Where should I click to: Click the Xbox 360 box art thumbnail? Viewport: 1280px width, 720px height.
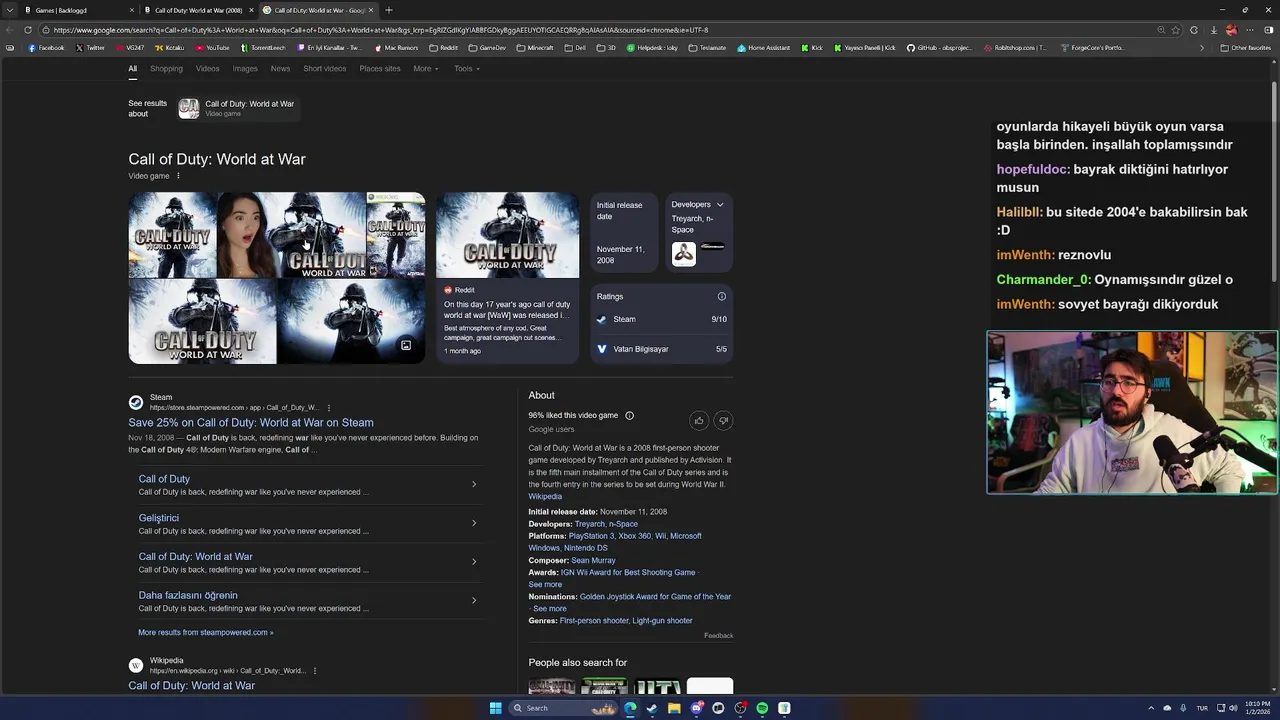tap(395, 235)
